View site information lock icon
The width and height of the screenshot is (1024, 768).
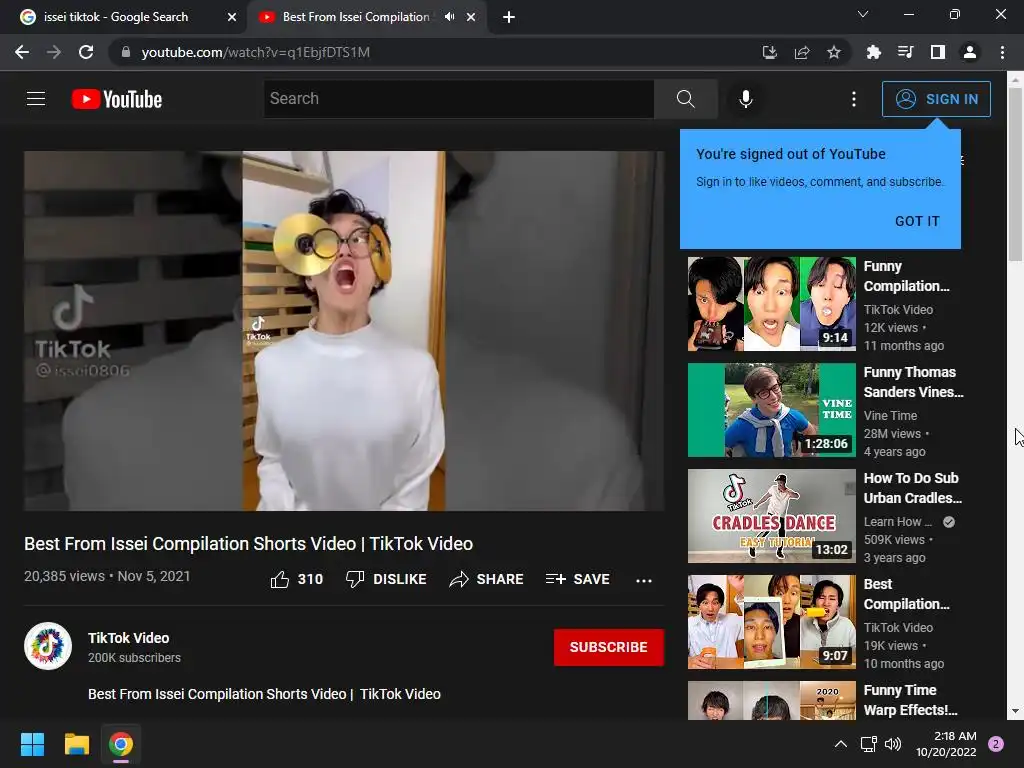[x=126, y=52]
